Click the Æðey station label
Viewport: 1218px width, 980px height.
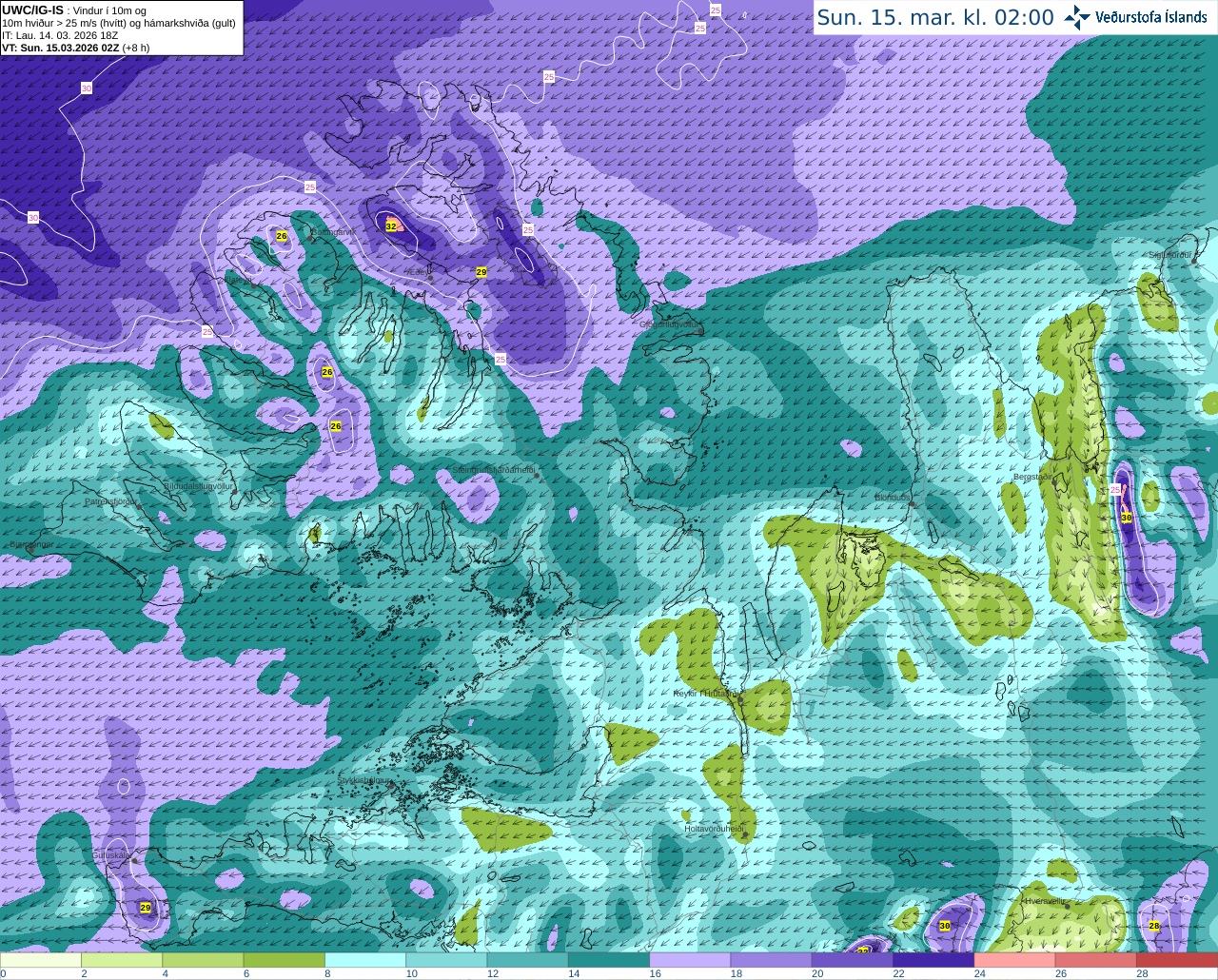pyautogui.click(x=419, y=272)
